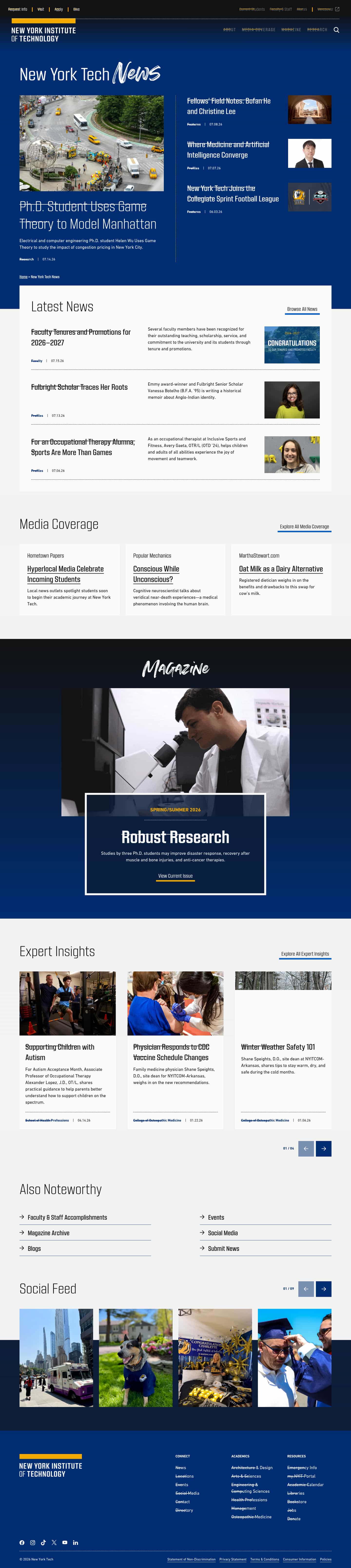Open New York Tech Joins Sprint Football article
This screenshot has height=1568, width=351.
coord(233,194)
